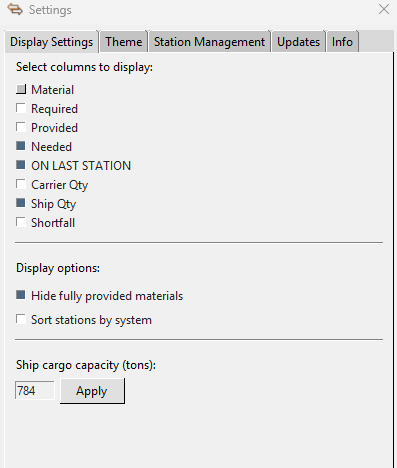
Task: Select the Display Settings tab
Action: (x=52, y=42)
